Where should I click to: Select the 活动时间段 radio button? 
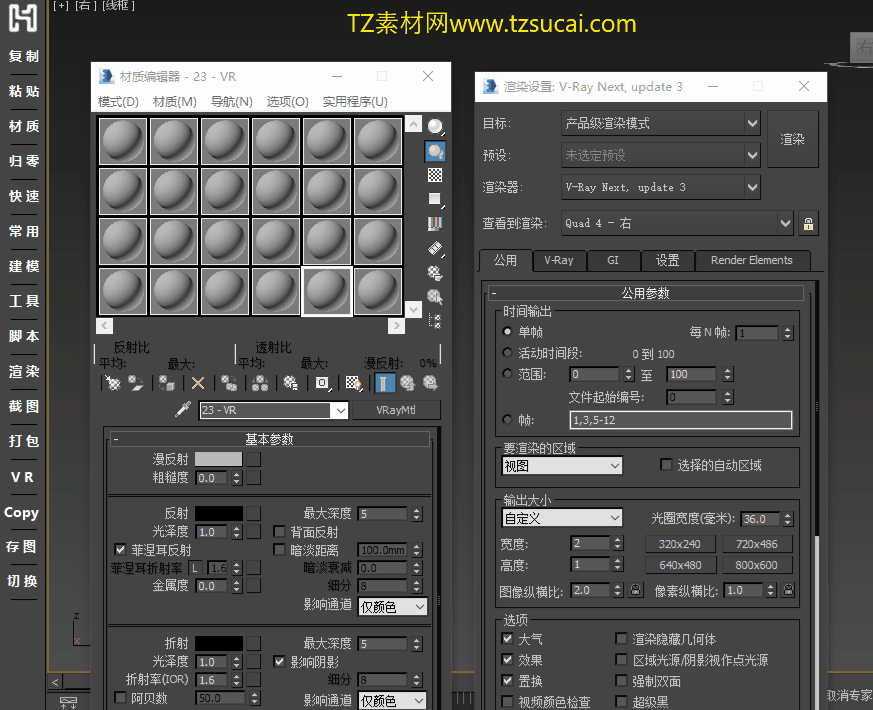tap(508, 353)
